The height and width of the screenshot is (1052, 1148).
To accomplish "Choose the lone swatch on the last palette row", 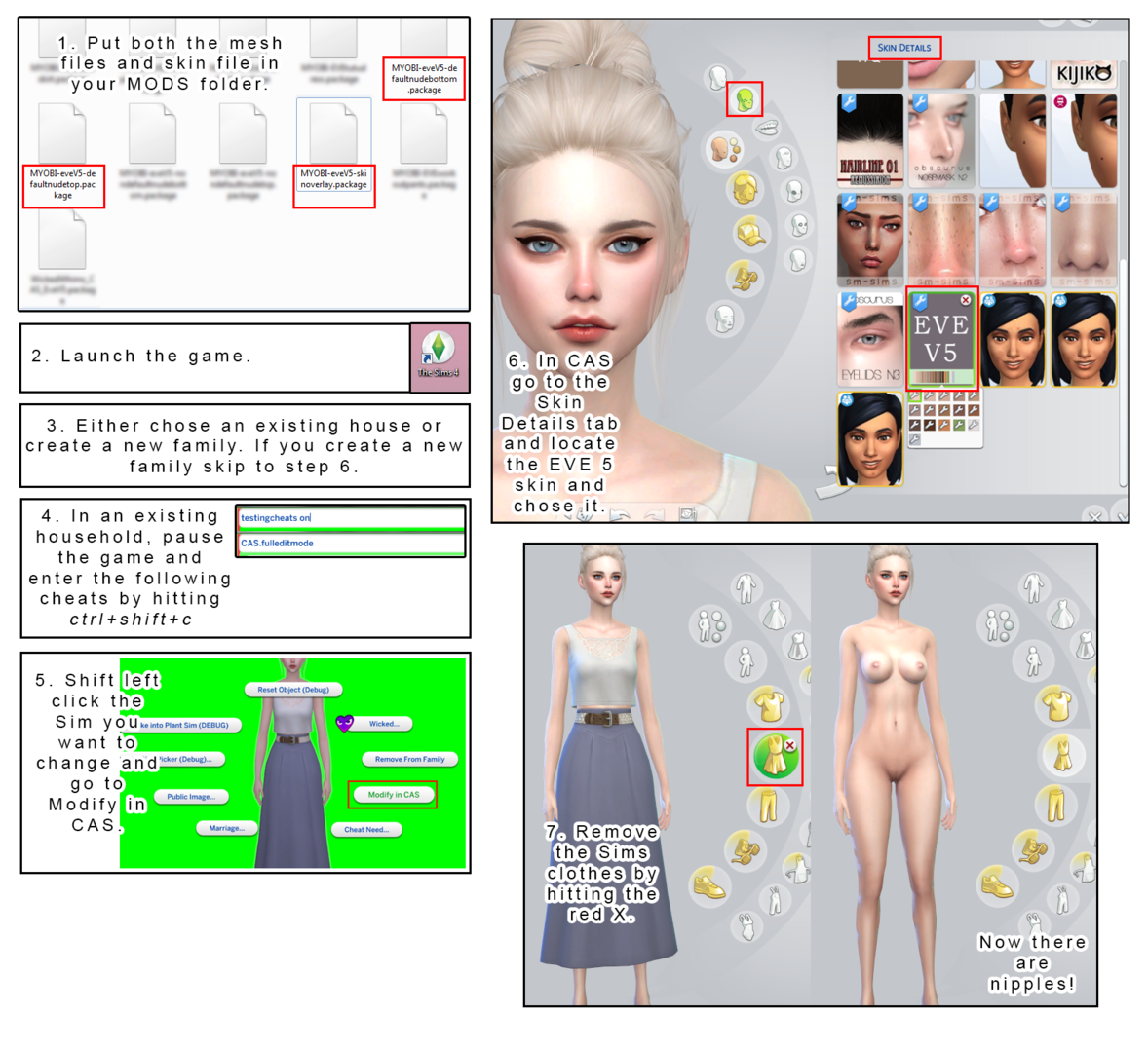I will click(914, 439).
